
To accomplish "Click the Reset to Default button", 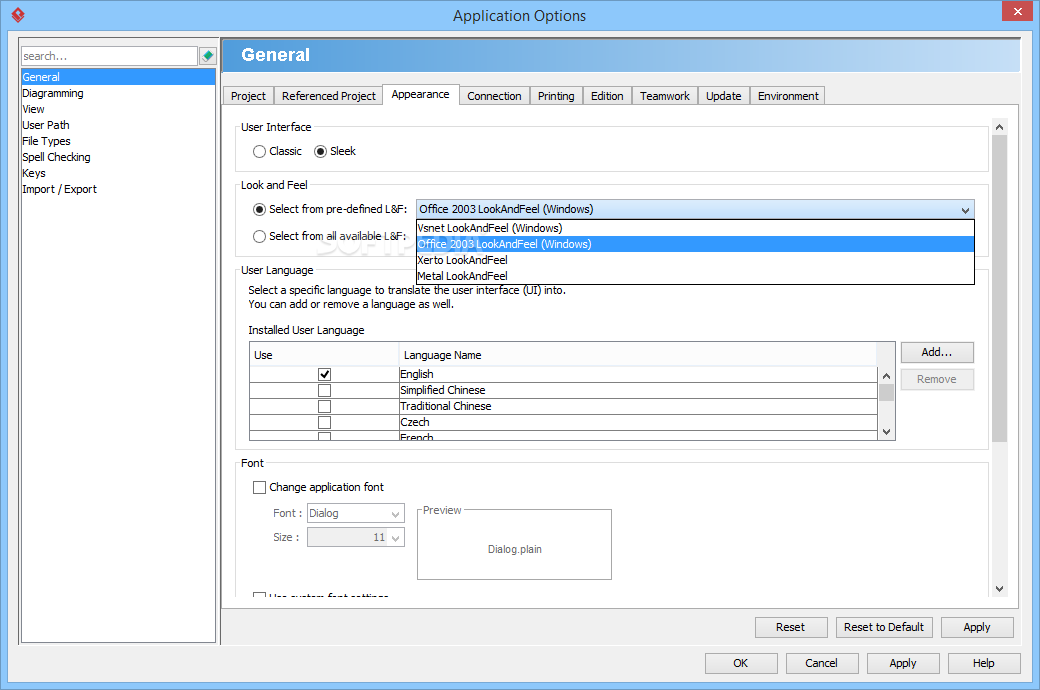I will pos(884,627).
